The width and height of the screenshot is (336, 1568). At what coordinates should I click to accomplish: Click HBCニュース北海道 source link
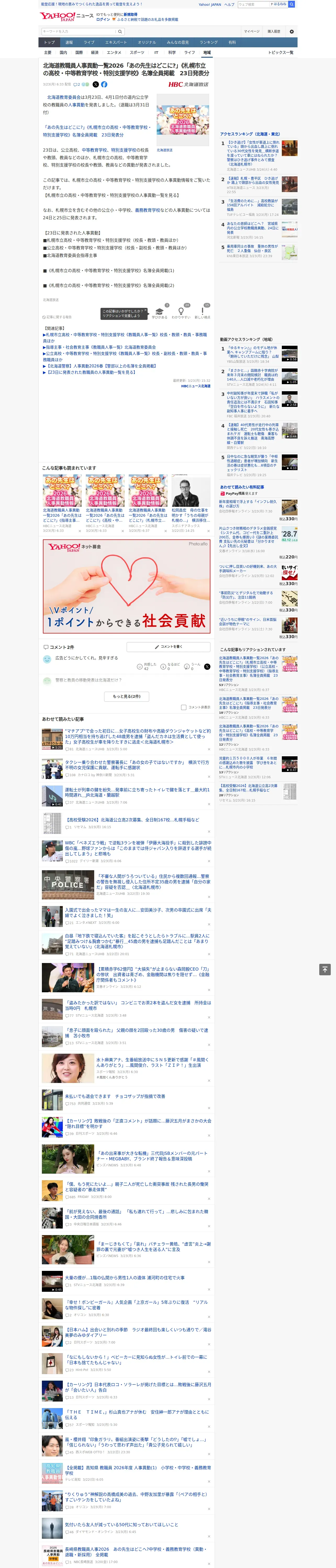(x=195, y=386)
